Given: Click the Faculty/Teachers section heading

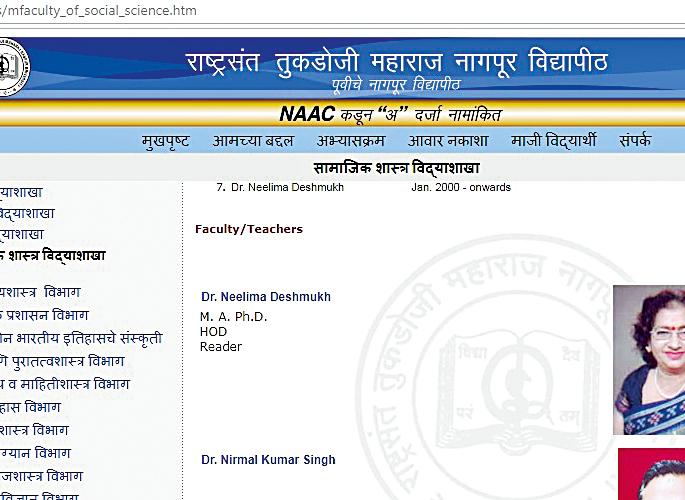Looking at the screenshot, I should coord(249,229).
